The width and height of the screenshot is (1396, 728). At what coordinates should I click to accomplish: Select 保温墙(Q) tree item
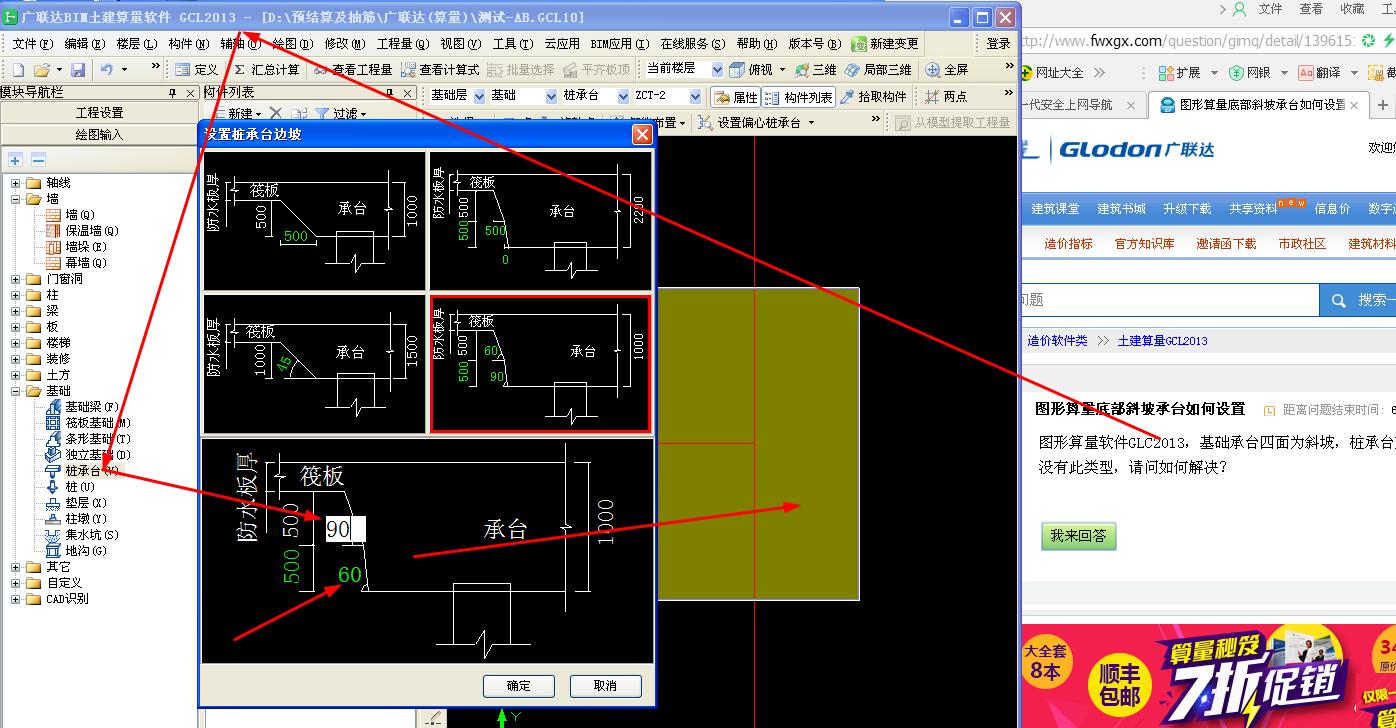83,231
